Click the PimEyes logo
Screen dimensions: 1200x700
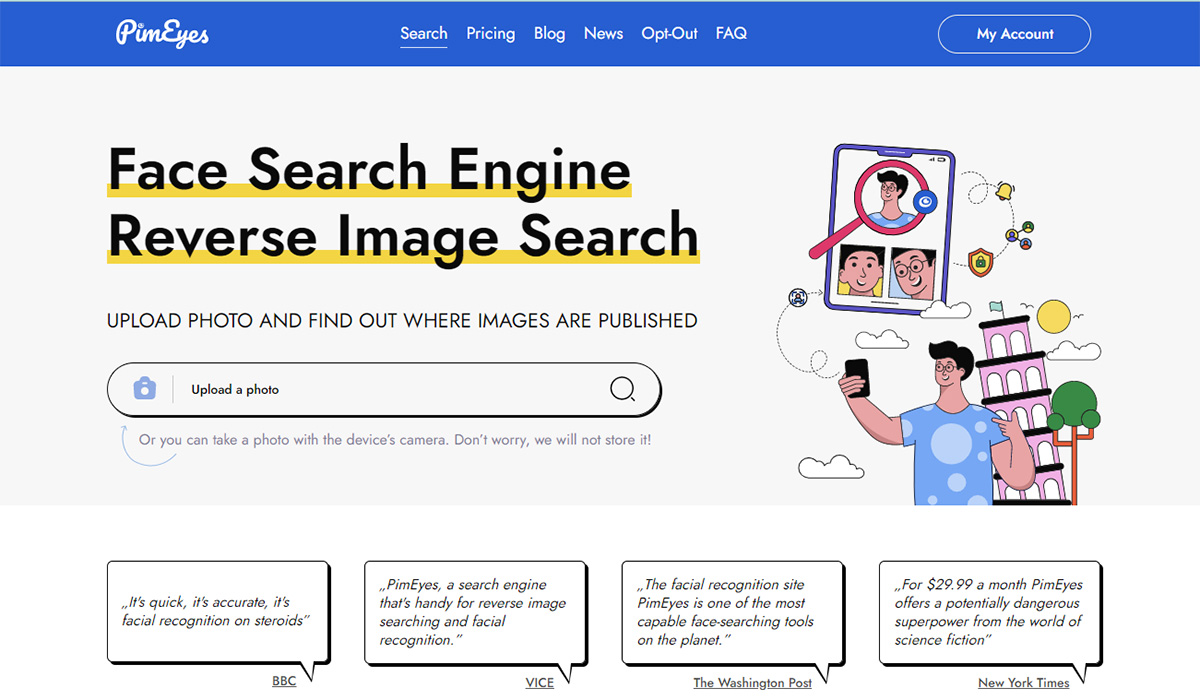click(162, 33)
